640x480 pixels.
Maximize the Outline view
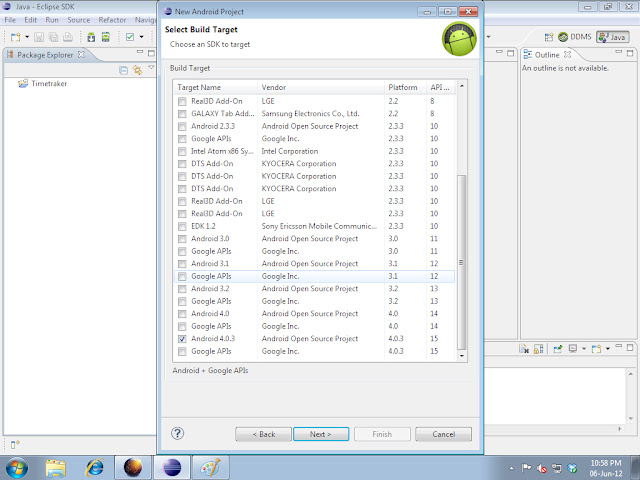point(630,53)
